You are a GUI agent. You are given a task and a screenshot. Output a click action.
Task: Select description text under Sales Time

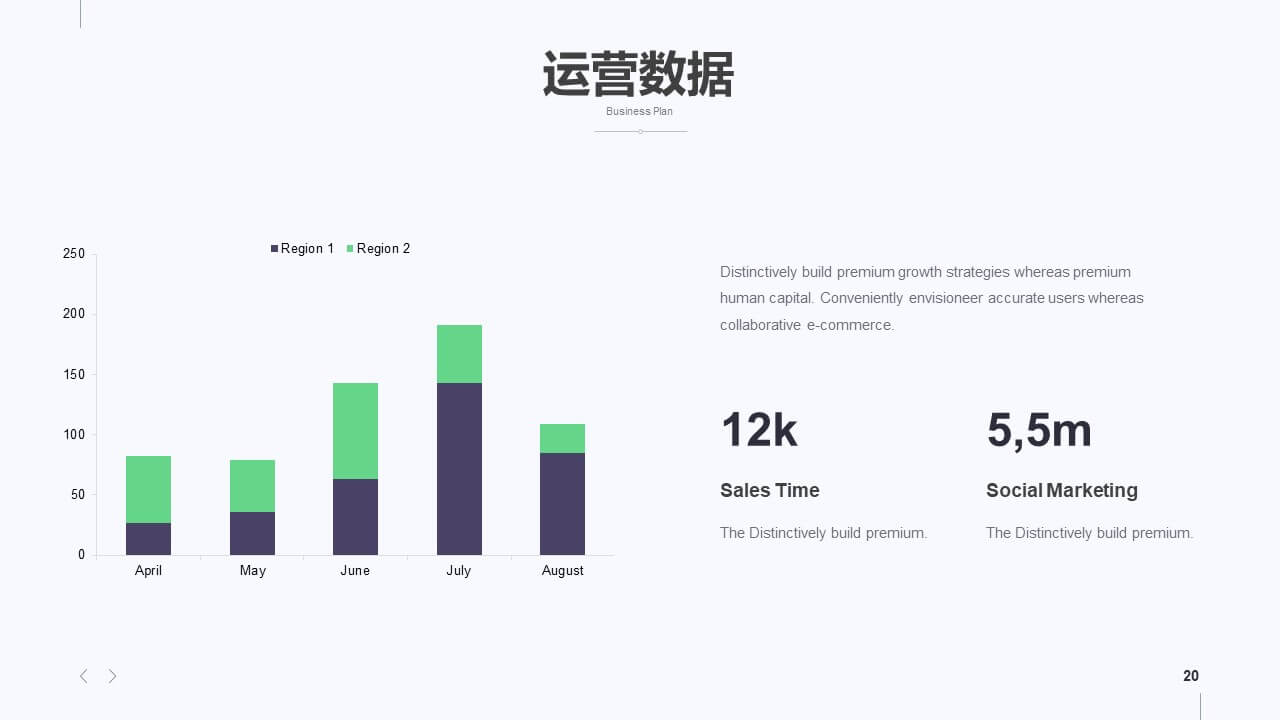tap(824, 533)
